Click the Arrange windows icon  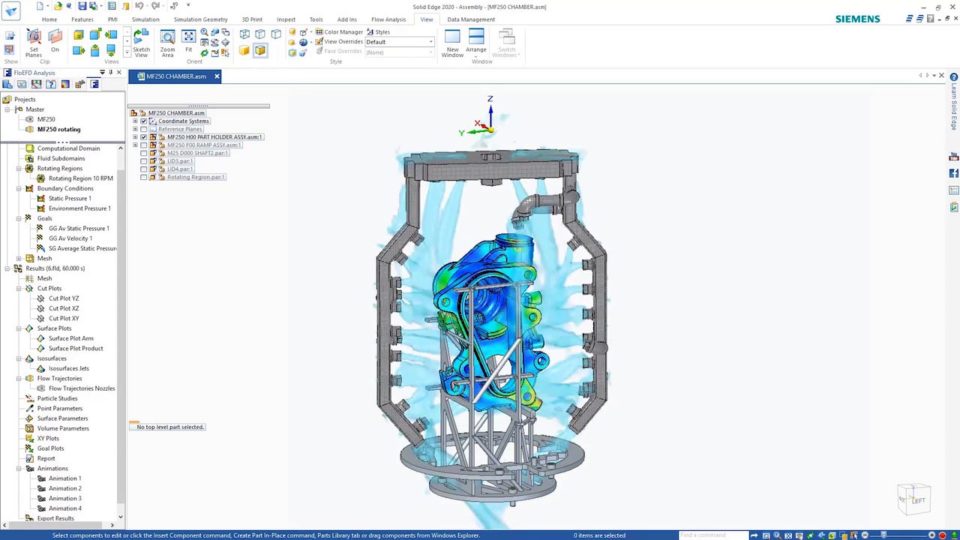point(476,41)
